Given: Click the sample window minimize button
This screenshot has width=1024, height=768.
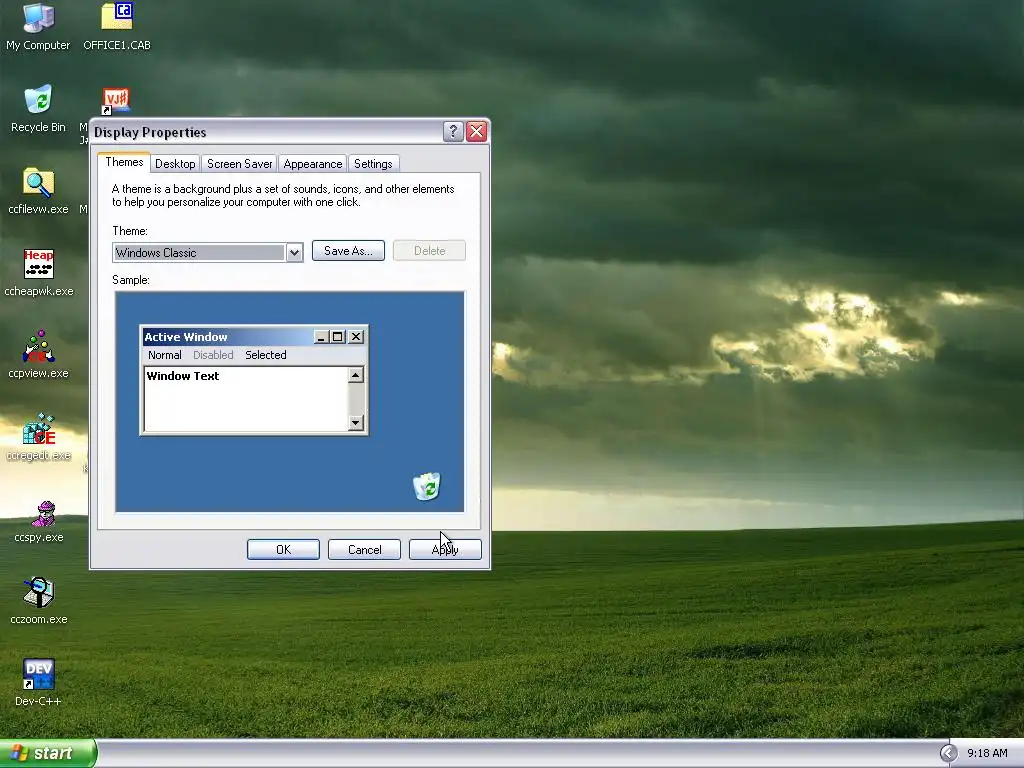Looking at the screenshot, I should pos(321,337).
